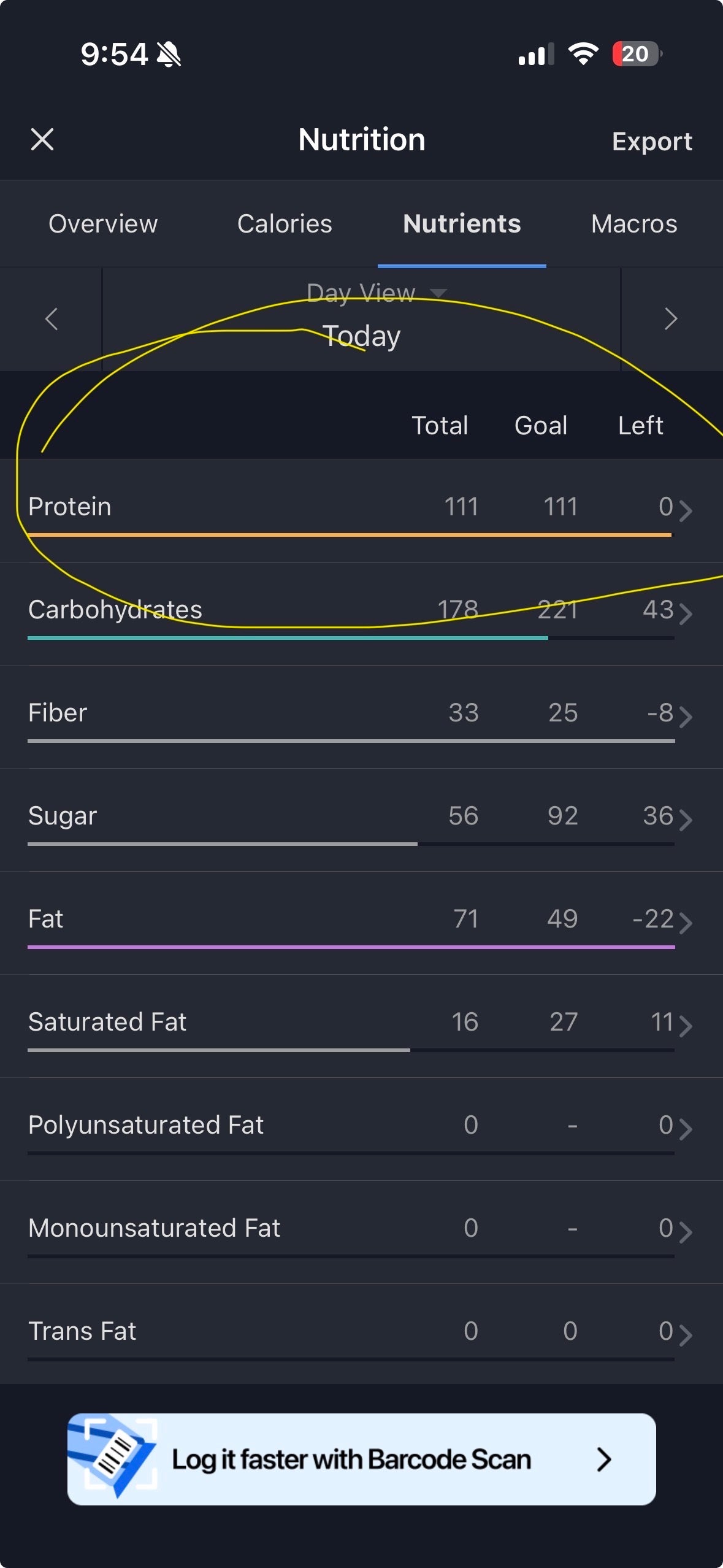Expand Carbohydrates details chevron

pyautogui.click(x=686, y=613)
